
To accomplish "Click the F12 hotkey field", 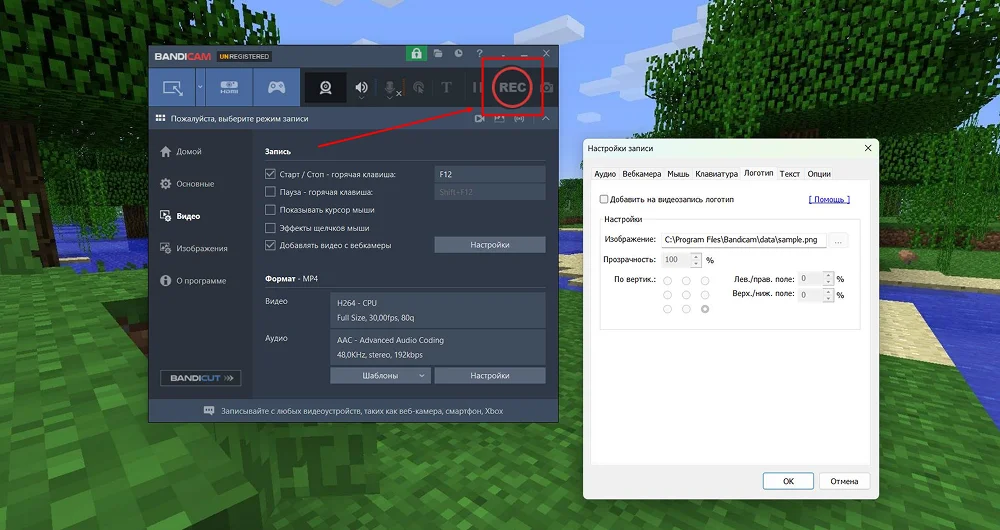I will tap(490, 174).
